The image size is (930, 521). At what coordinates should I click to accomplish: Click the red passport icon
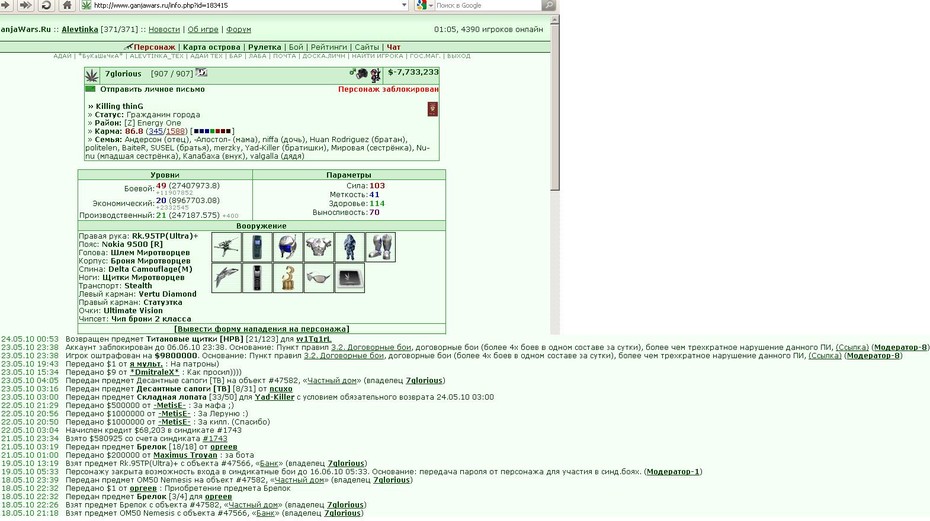[x=433, y=109]
